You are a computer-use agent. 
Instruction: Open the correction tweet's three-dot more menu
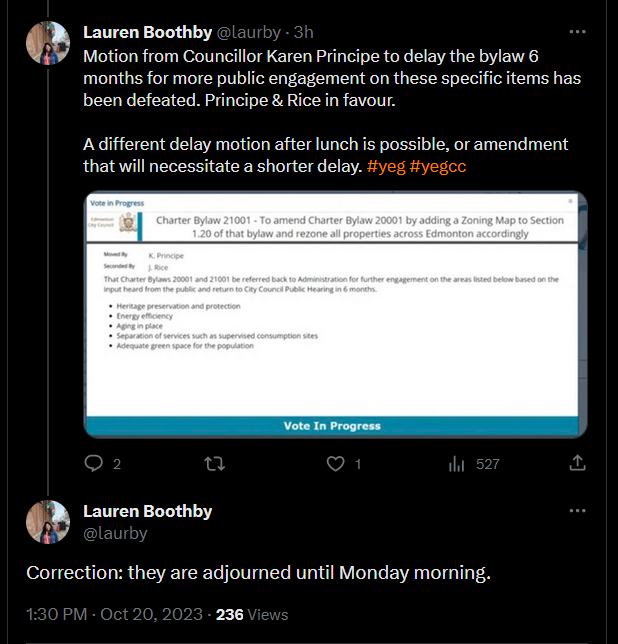(x=577, y=511)
